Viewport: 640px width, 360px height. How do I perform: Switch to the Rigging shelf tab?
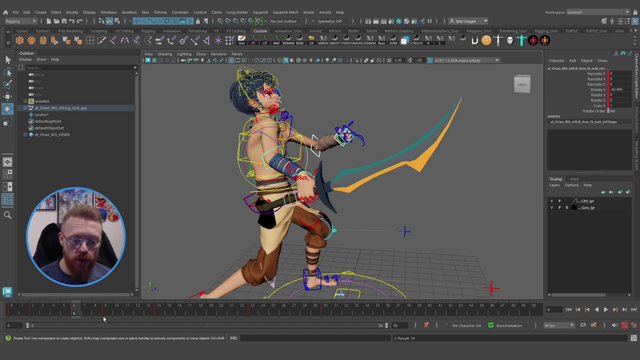point(148,31)
